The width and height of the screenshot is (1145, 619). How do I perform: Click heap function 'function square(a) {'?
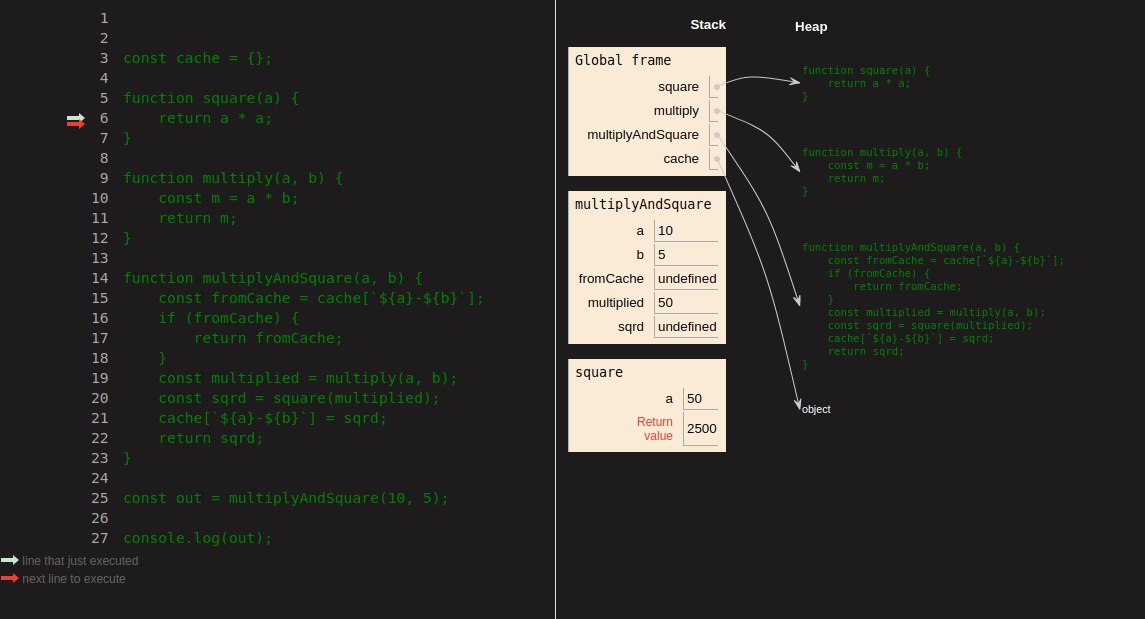coord(865,71)
